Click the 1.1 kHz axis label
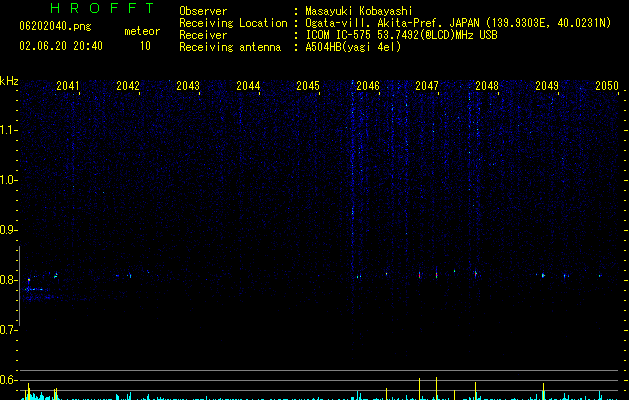This screenshot has width=629, height=400. click(x=8, y=130)
